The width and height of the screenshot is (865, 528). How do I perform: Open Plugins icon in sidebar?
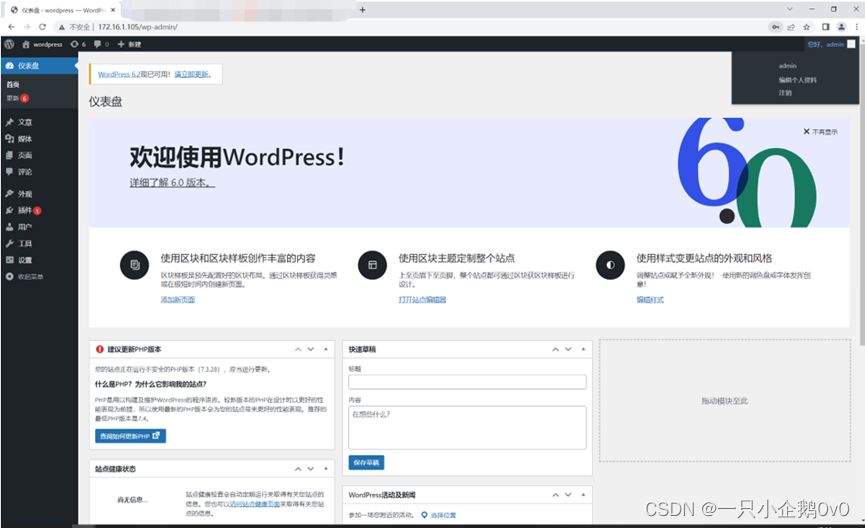(x=9, y=210)
